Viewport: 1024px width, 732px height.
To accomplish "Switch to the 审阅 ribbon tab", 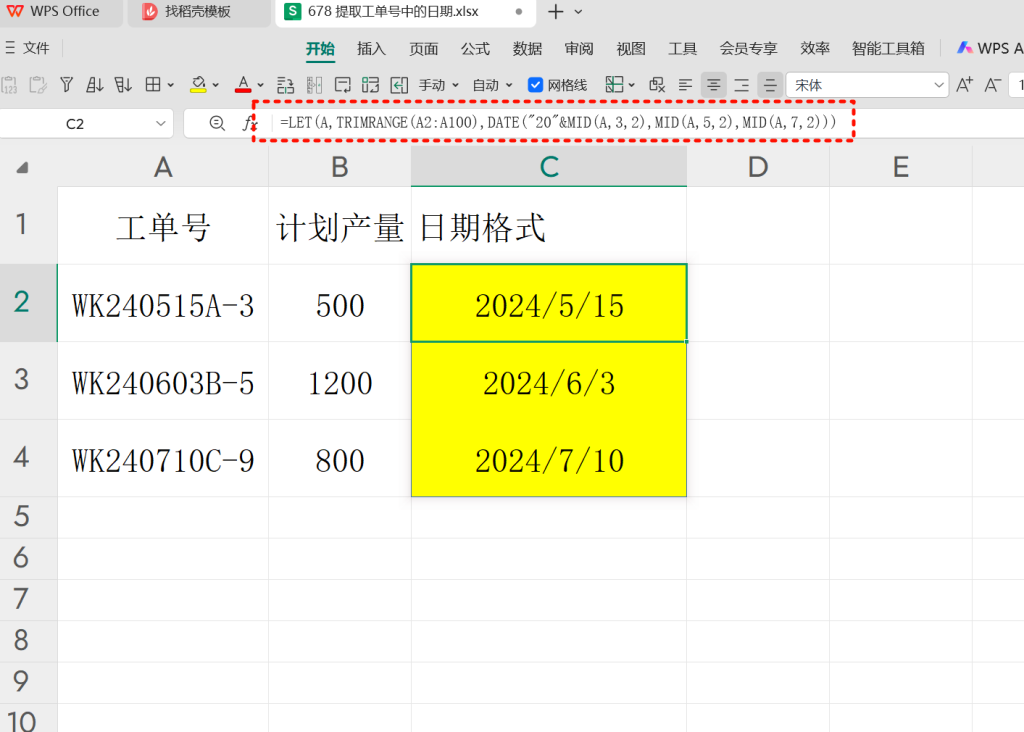I will [579, 48].
